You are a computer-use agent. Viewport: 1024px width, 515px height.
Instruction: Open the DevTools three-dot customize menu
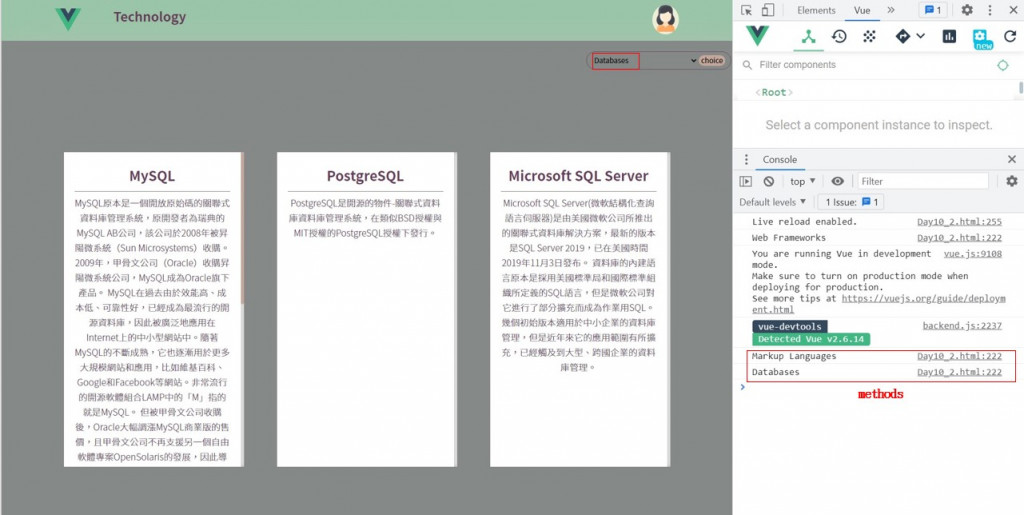(990, 10)
